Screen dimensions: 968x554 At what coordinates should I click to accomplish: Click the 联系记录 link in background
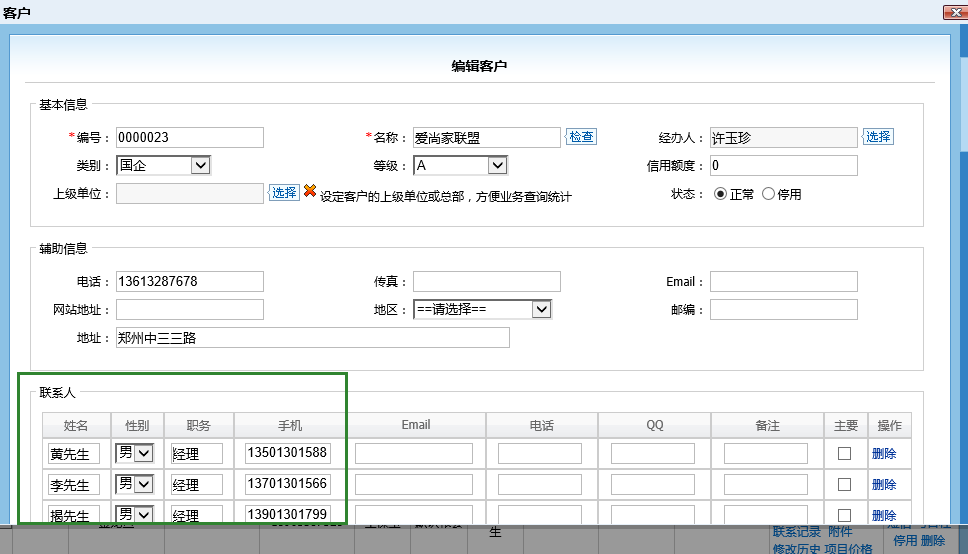pos(796,532)
